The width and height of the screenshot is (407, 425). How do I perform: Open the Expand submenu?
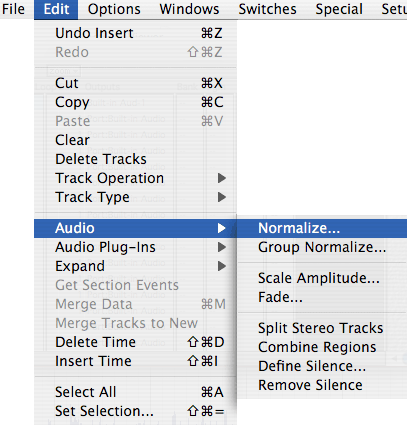click(135, 266)
